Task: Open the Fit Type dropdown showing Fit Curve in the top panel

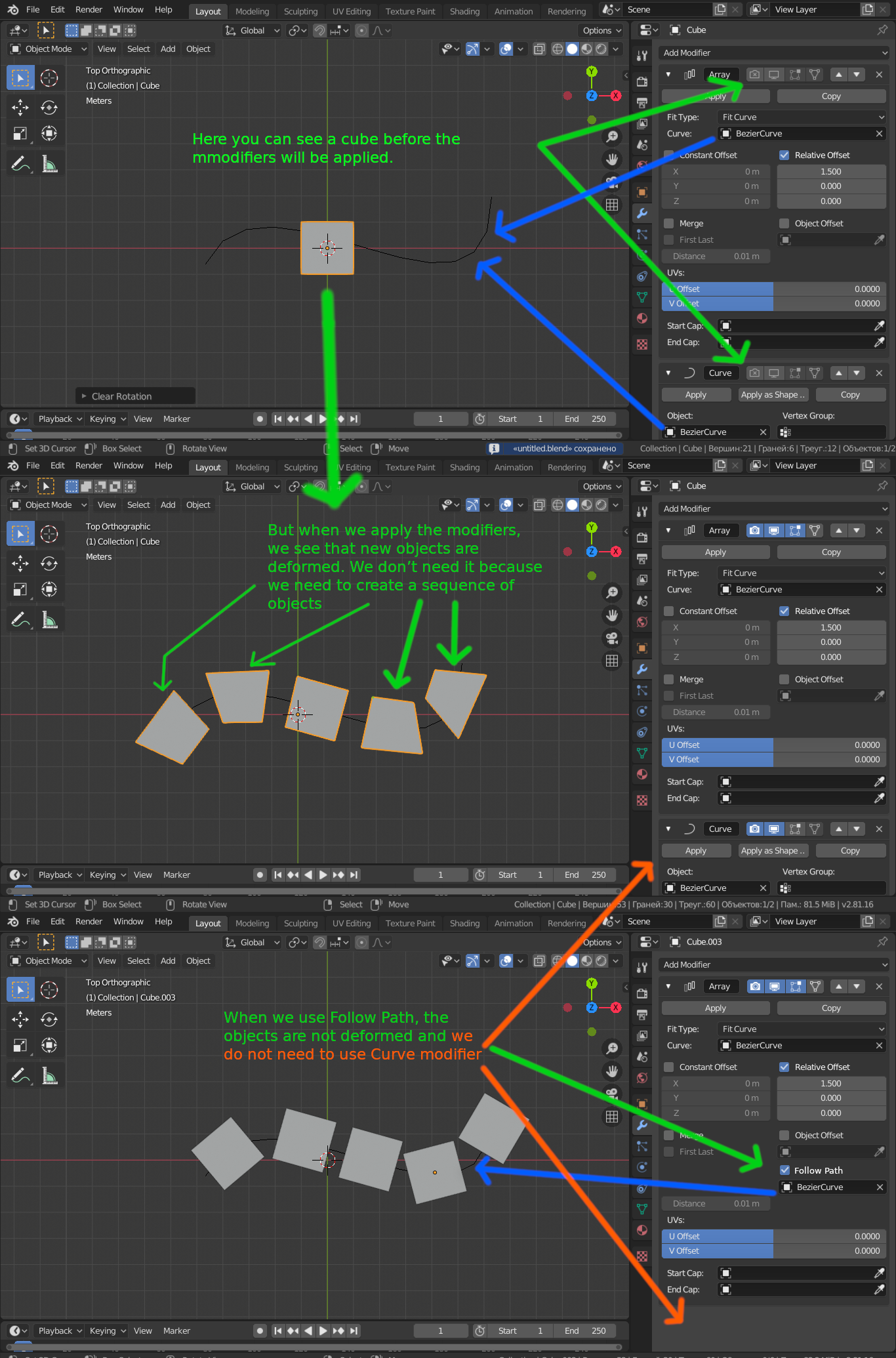Action: point(802,117)
